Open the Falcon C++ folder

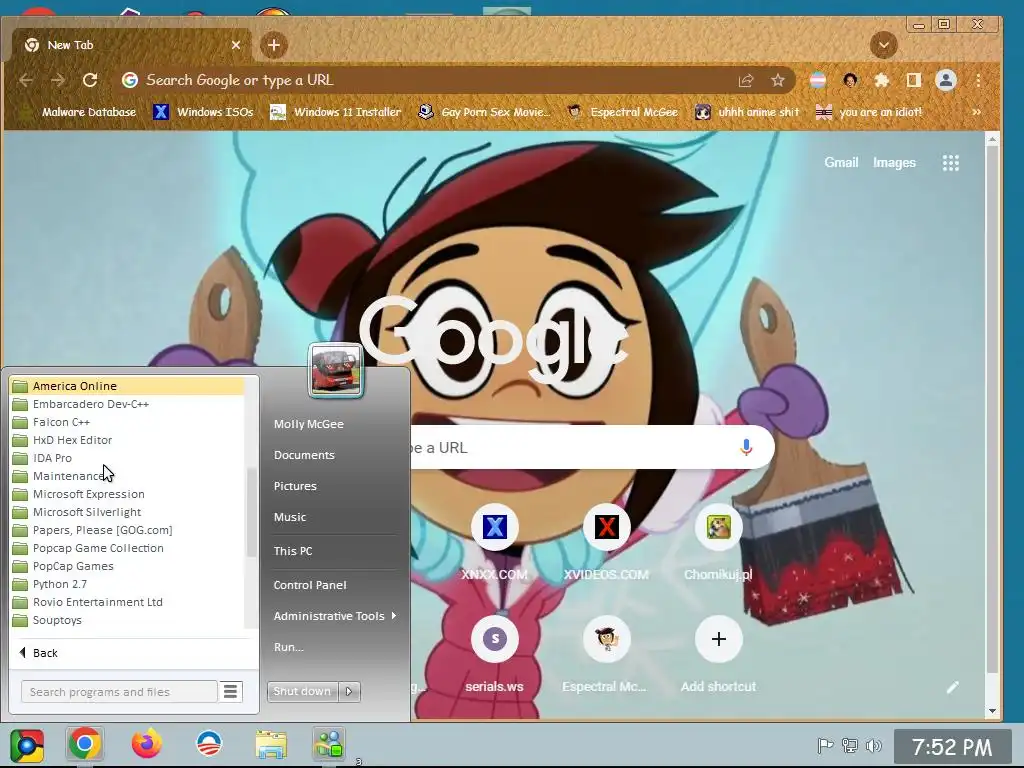point(127,422)
